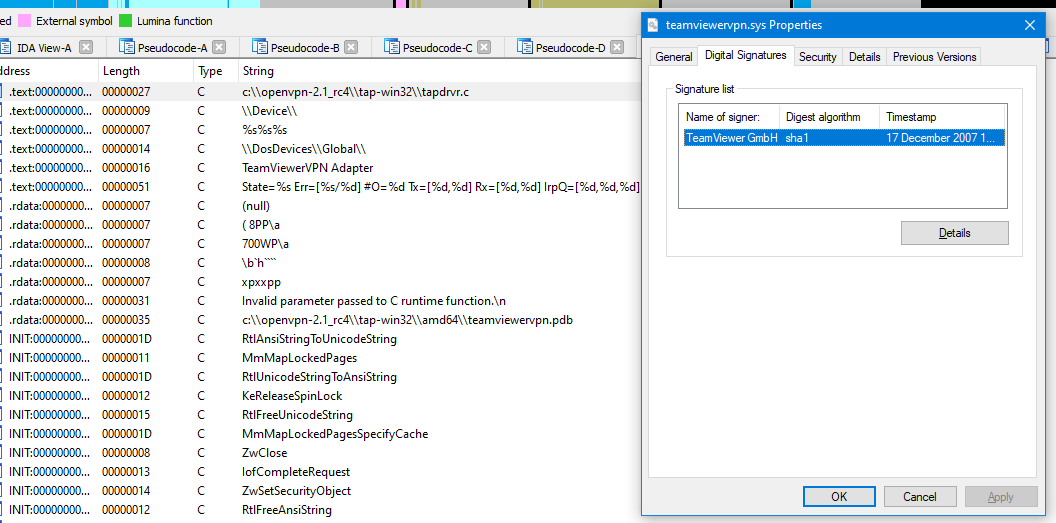This screenshot has width=1056, height=523.
Task: Select the ZwSetSecurityObject string row
Action: pyautogui.click(x=320, y=491)
